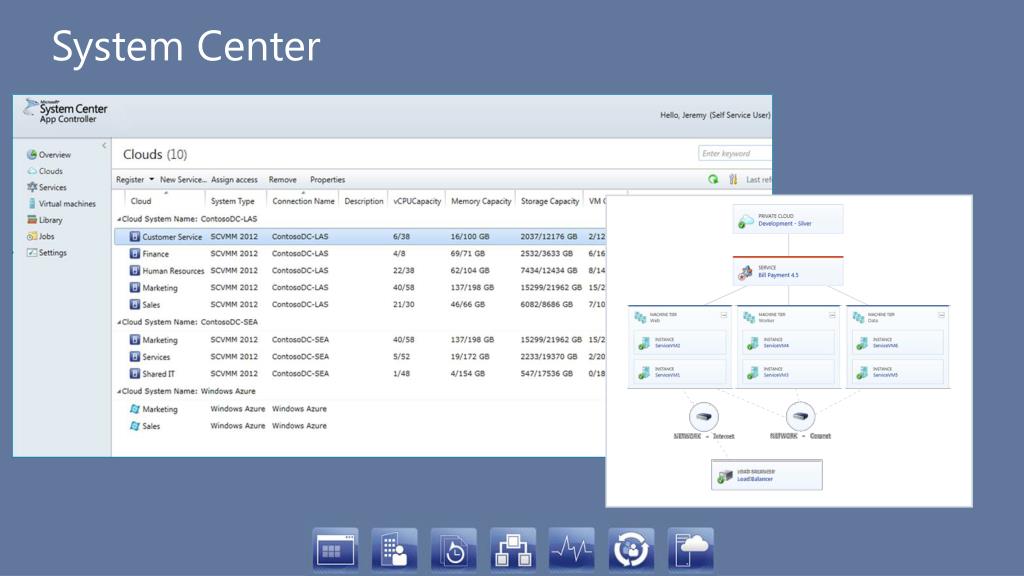Select instance ServiceVM2 in Web tier

click(679, 342)
